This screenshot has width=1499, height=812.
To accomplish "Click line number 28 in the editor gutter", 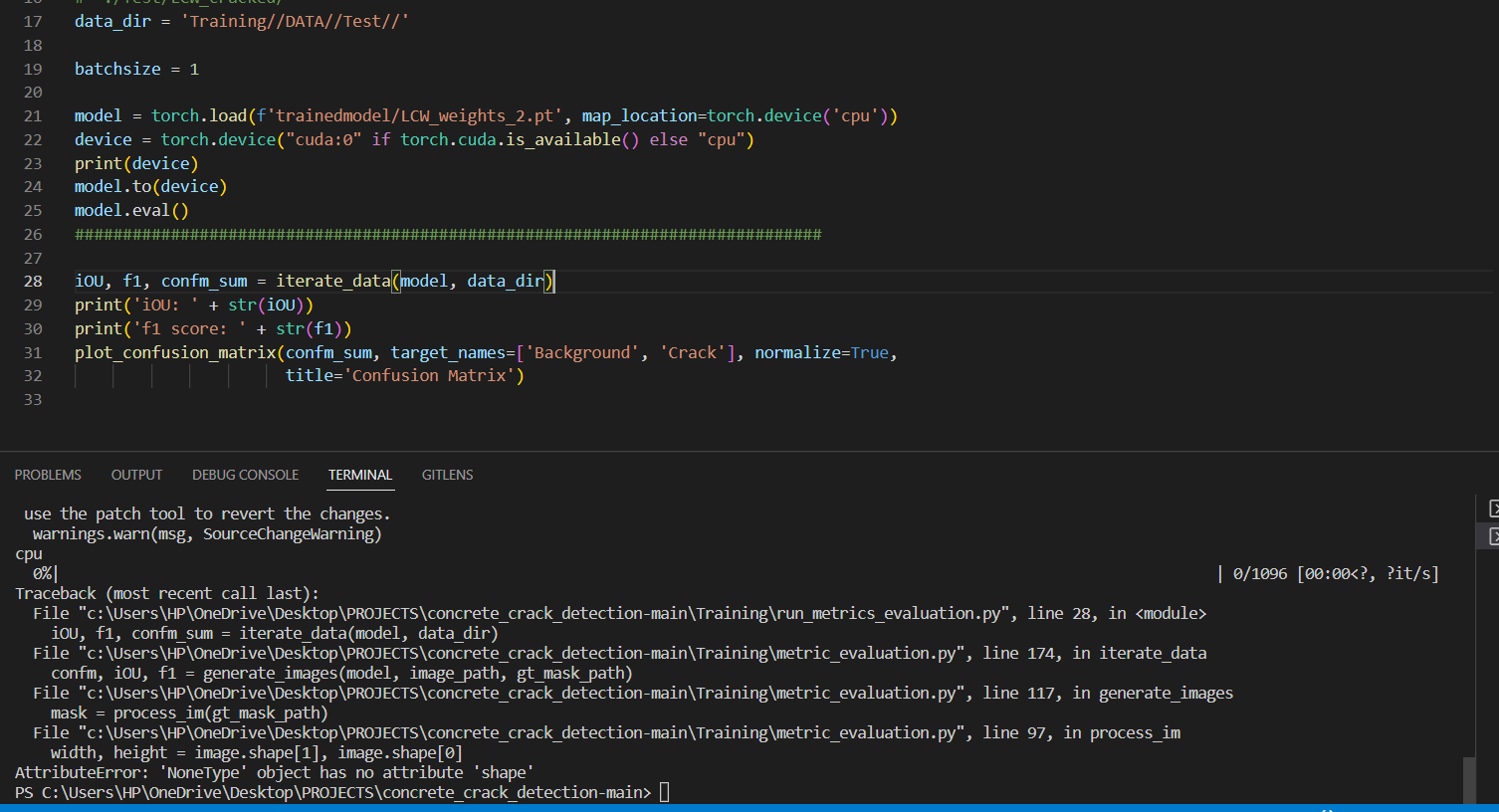I will point(33,281).
